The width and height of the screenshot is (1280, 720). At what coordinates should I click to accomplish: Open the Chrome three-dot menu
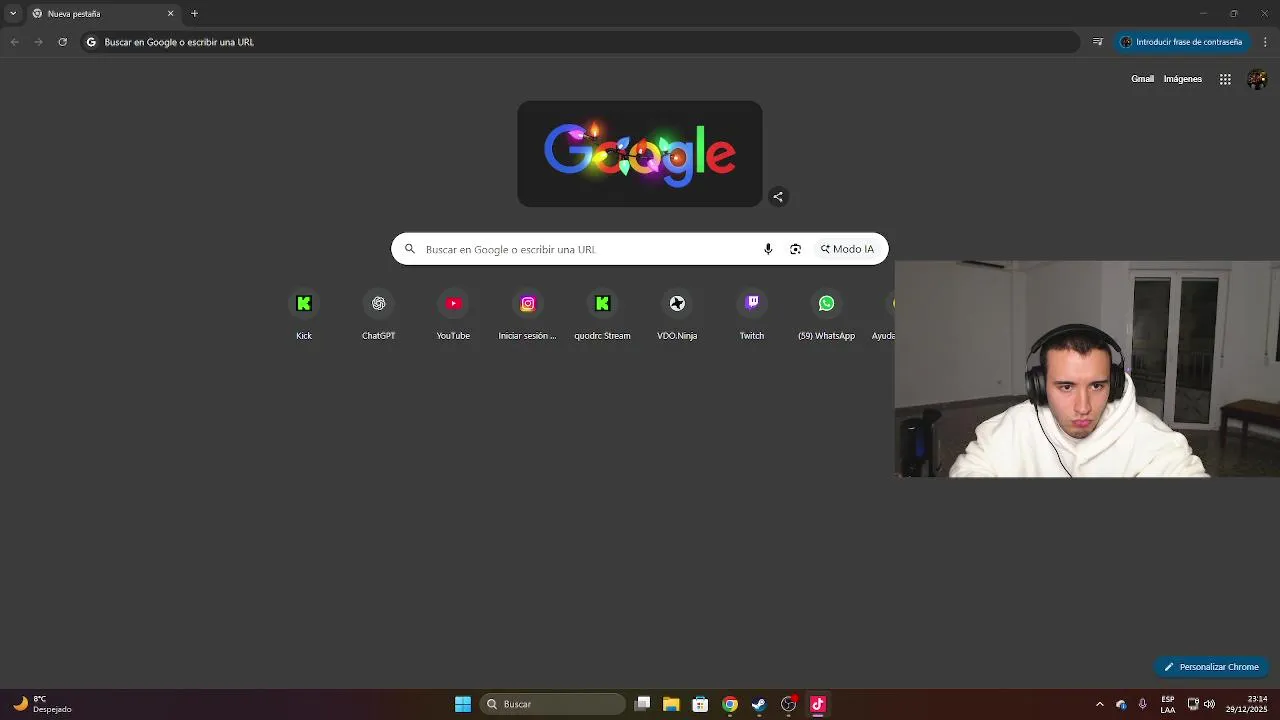(1266, 42)
